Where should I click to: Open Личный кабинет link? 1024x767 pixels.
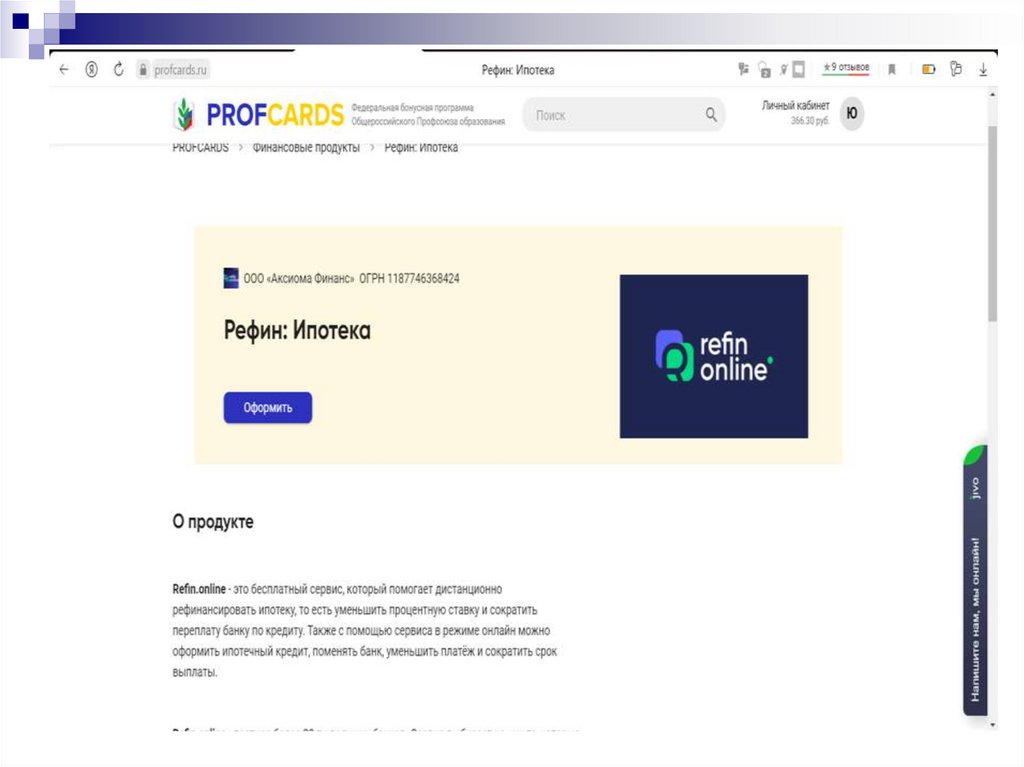coord(795,105)
